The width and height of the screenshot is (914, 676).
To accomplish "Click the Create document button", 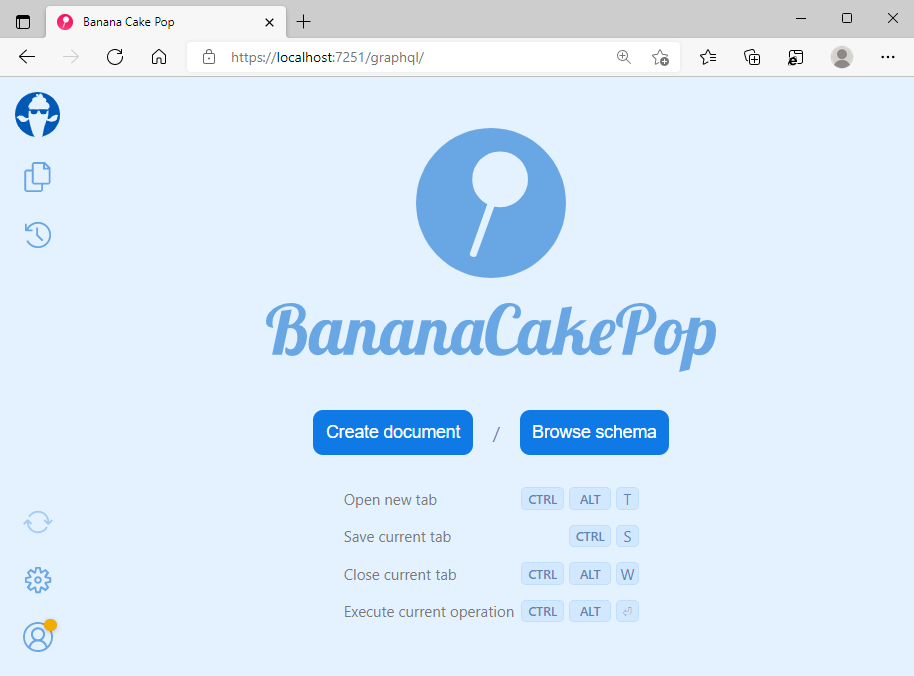I will [x=393, y=432].
